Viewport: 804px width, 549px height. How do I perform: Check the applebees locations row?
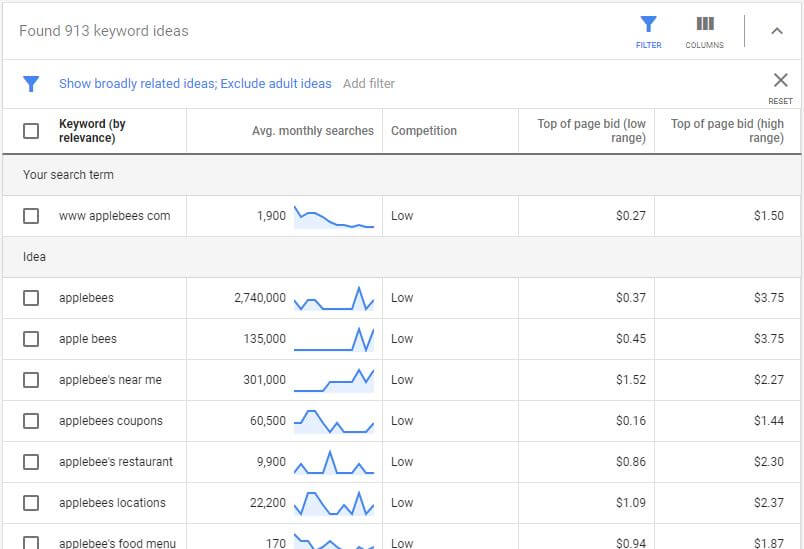click(x=31, y=503)
